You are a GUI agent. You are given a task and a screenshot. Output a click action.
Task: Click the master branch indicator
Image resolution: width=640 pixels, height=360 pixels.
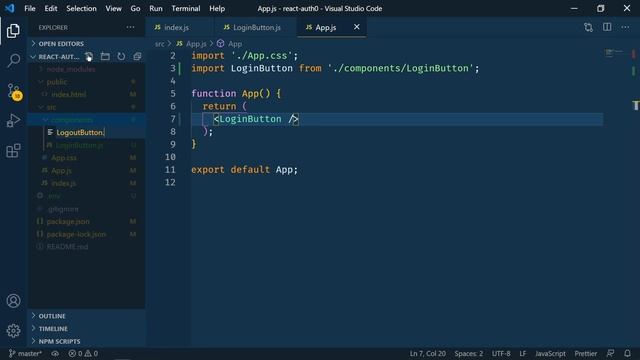point(25,353)
